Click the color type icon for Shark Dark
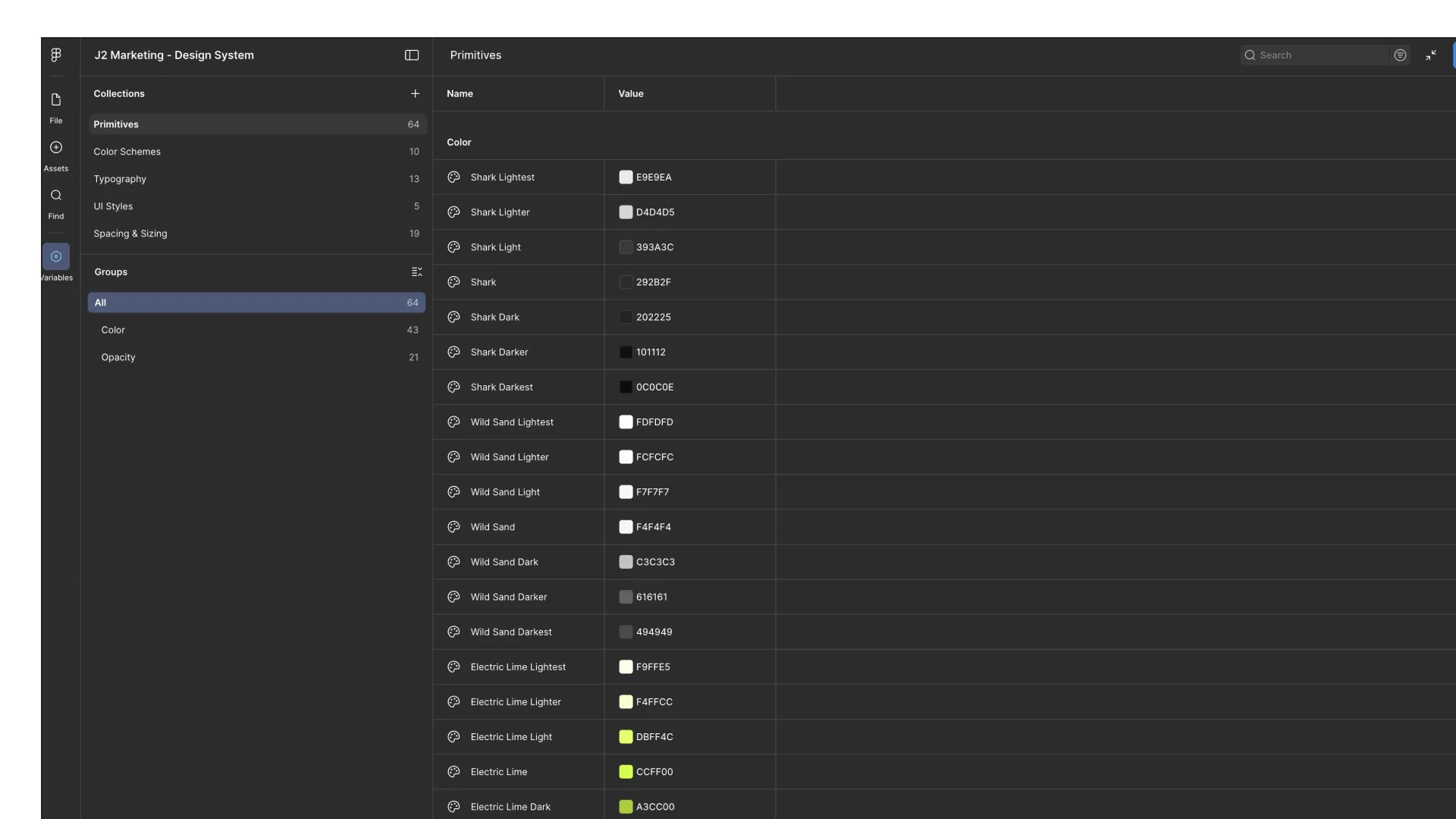 coord(453,317)
